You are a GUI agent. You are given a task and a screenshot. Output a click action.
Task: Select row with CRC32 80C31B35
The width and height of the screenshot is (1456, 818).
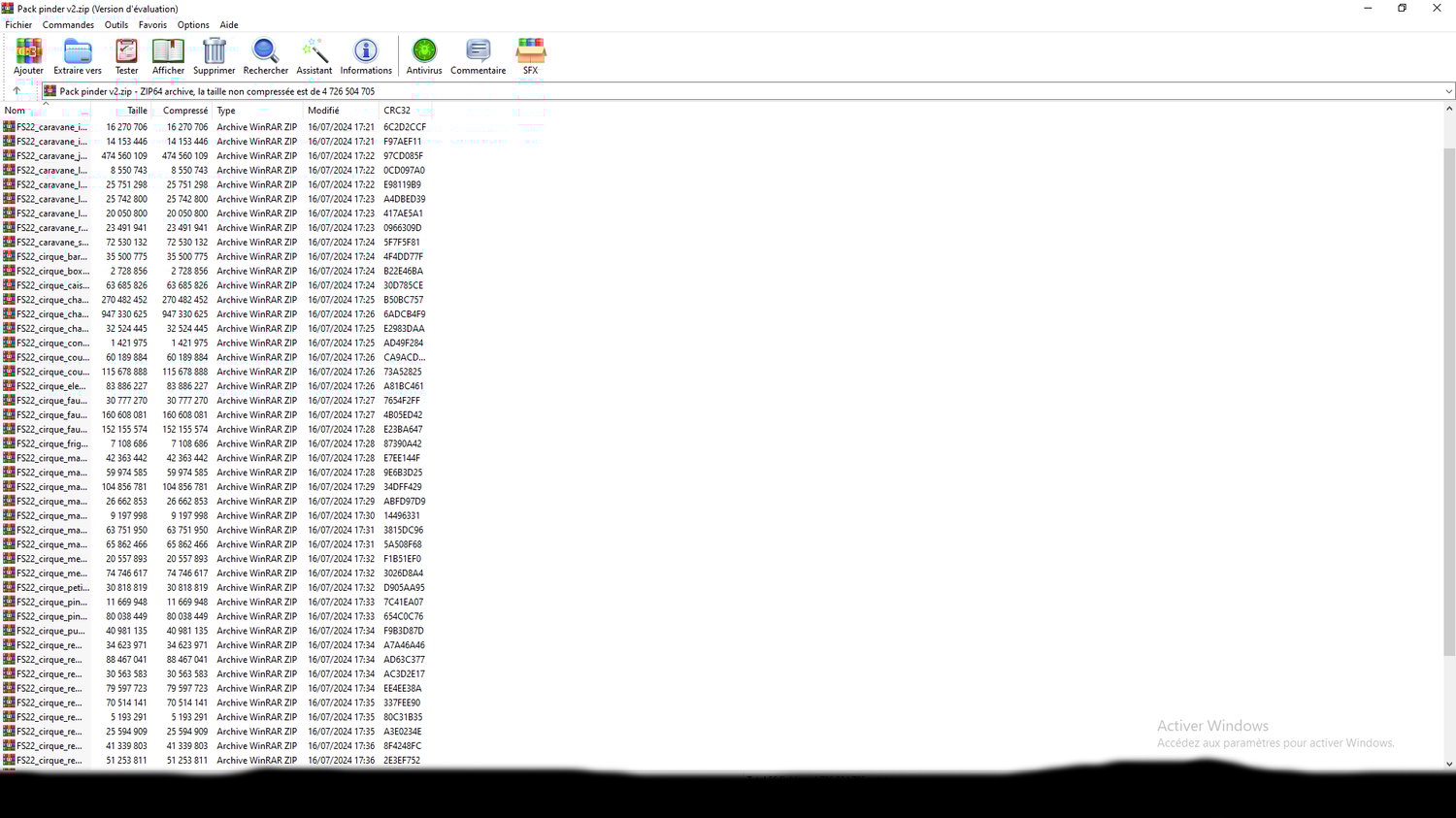[x=214, y=717]
